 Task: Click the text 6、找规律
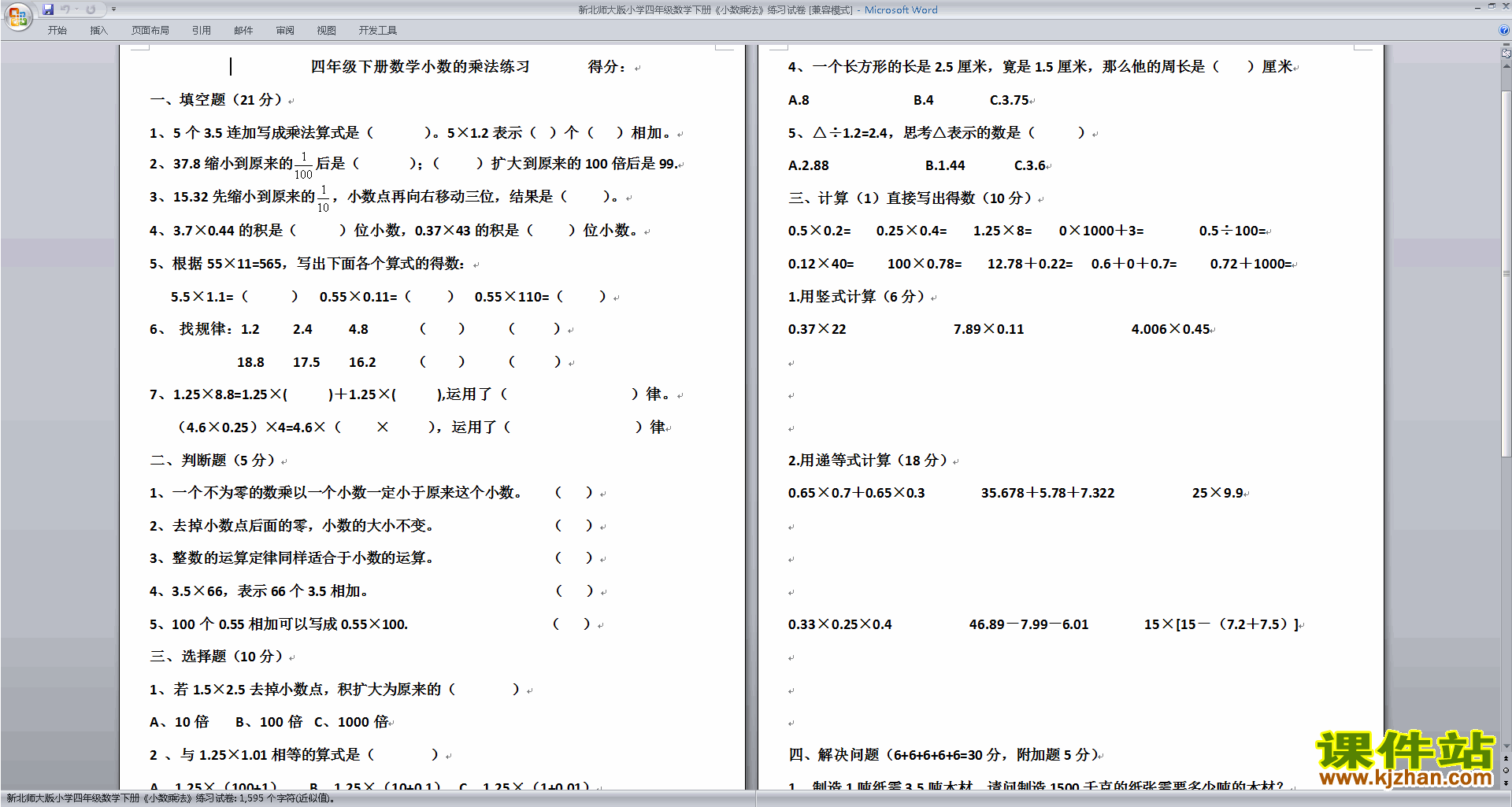point(192,329)
